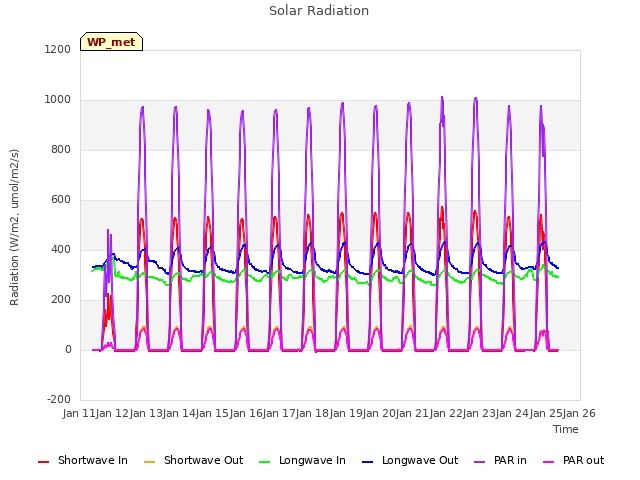Viewport: 640px width, 480px height.
Task: Click the 400 y-axis tick label
Action: coord(61,249)
